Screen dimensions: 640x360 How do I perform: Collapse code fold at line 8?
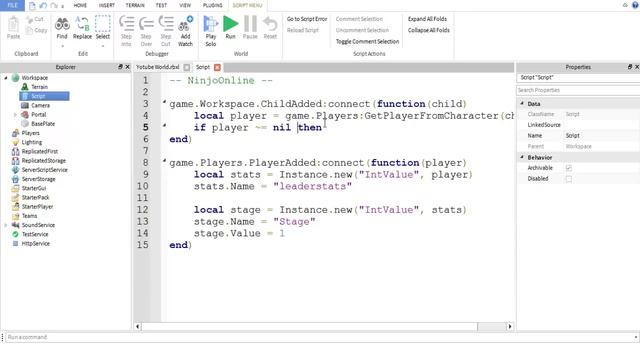164,161
